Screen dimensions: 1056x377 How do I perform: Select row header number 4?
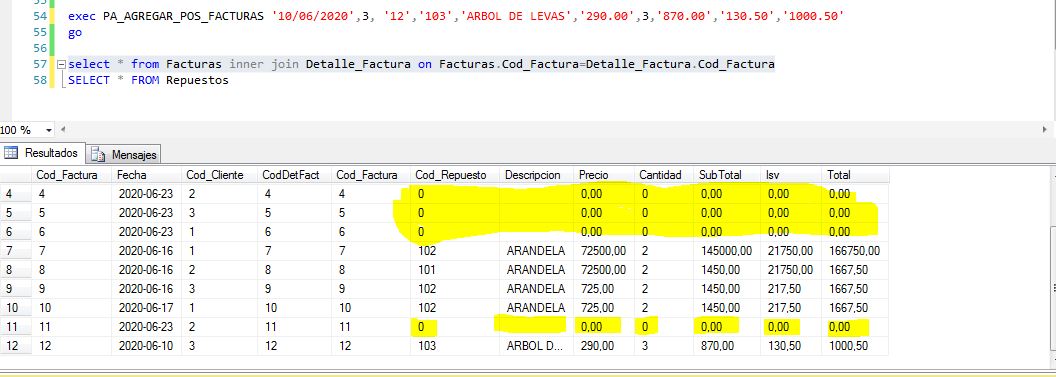point(15,194)
